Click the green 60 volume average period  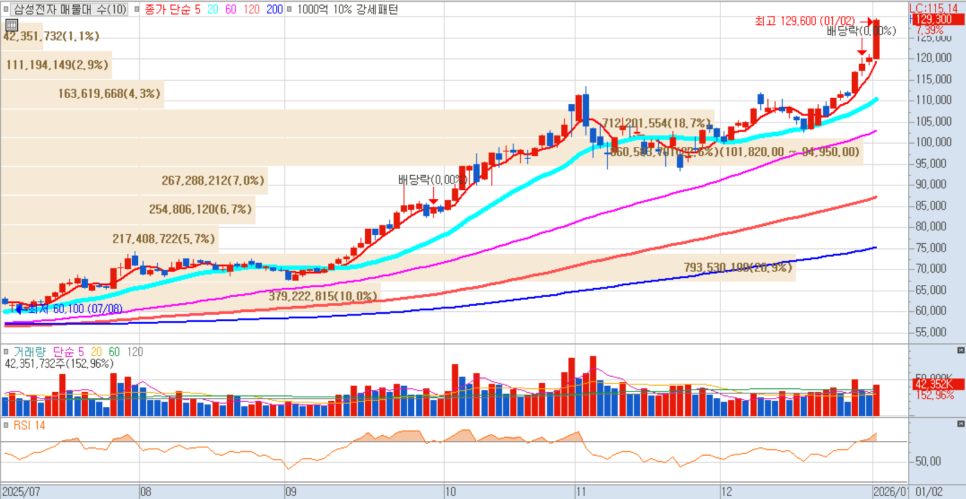114,352
